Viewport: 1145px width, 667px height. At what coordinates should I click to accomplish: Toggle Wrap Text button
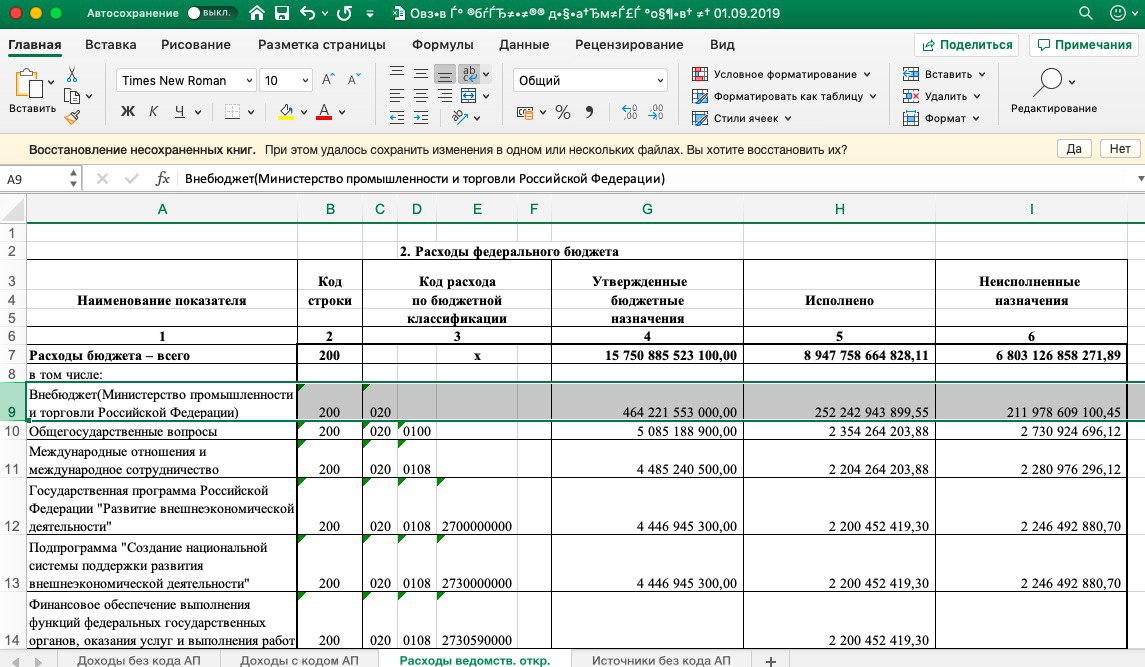coord(469,73)
